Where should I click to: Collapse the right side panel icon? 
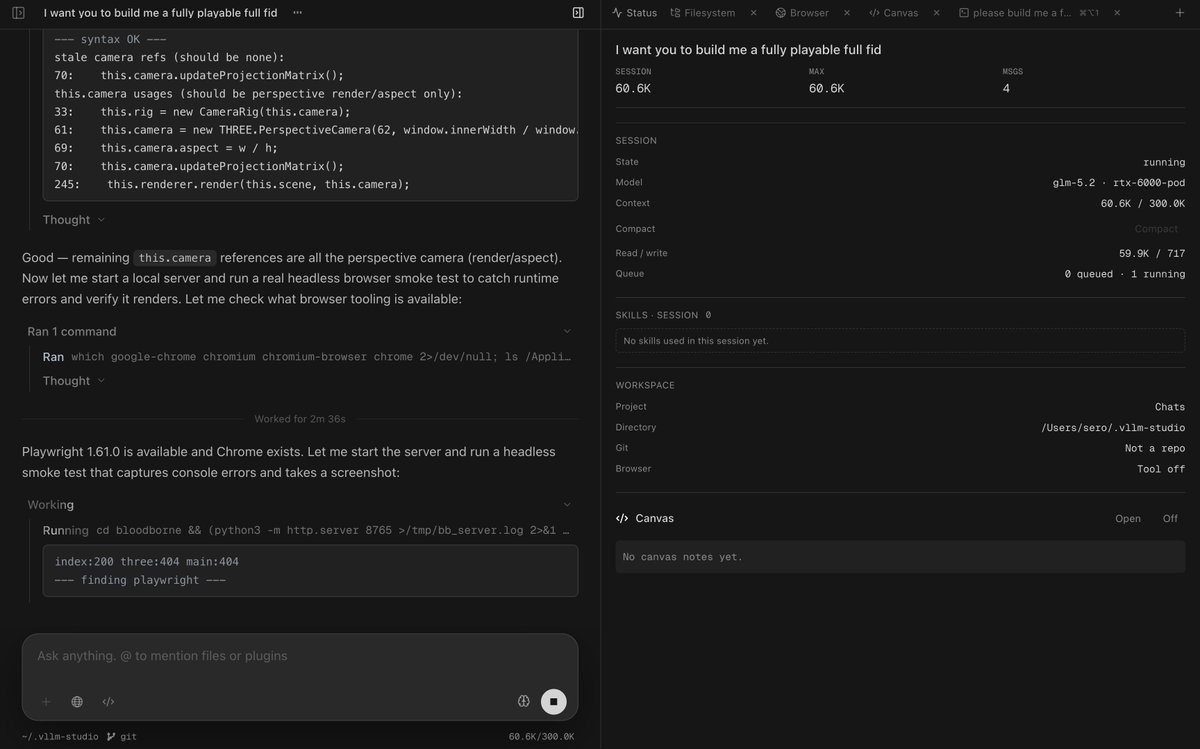click(x=578, y=13)
